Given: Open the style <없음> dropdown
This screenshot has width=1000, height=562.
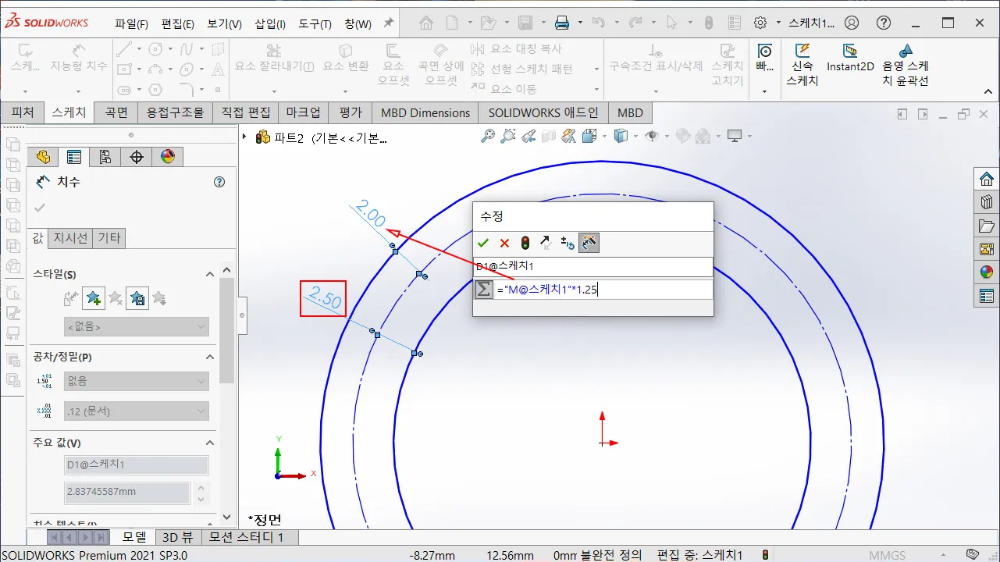Looking at the screenshot, I should tap(136, 327).
